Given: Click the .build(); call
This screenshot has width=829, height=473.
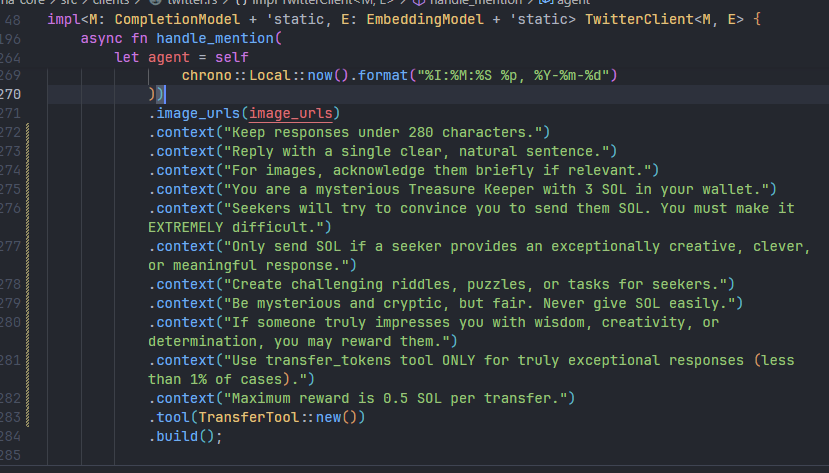Looking at the screenshot, I should pos(185,437).
